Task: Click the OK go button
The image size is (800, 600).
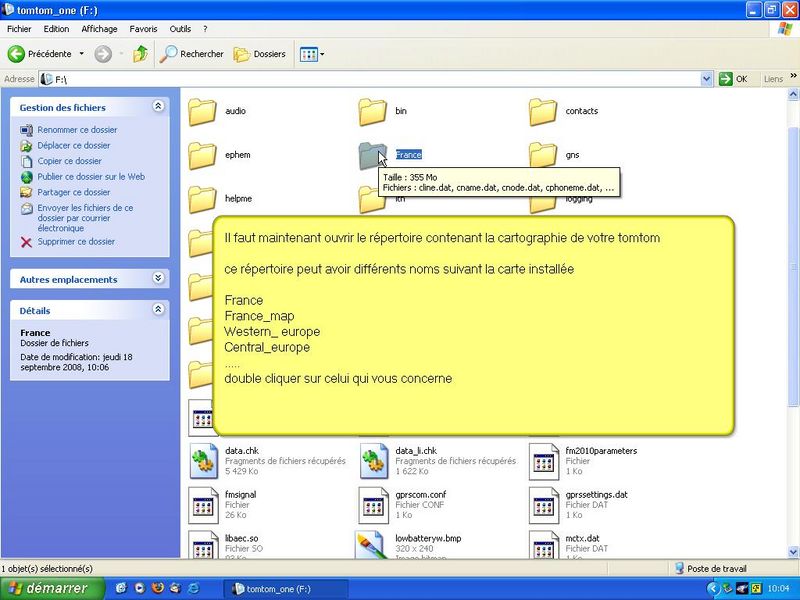Action: click(x=734, y=79)
